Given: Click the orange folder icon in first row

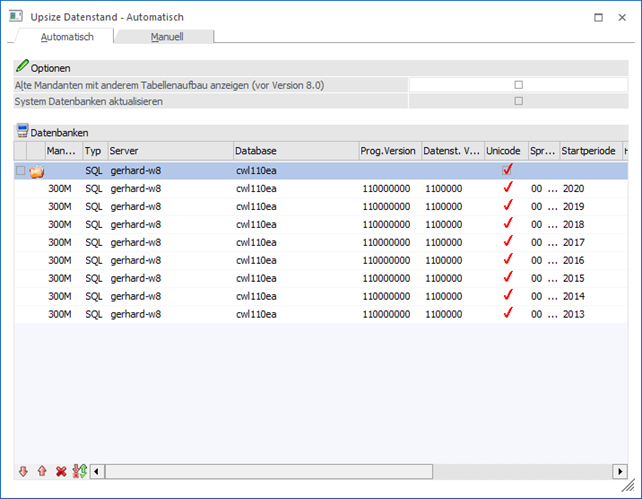Looking at the screenshot, I should point(37,171).
